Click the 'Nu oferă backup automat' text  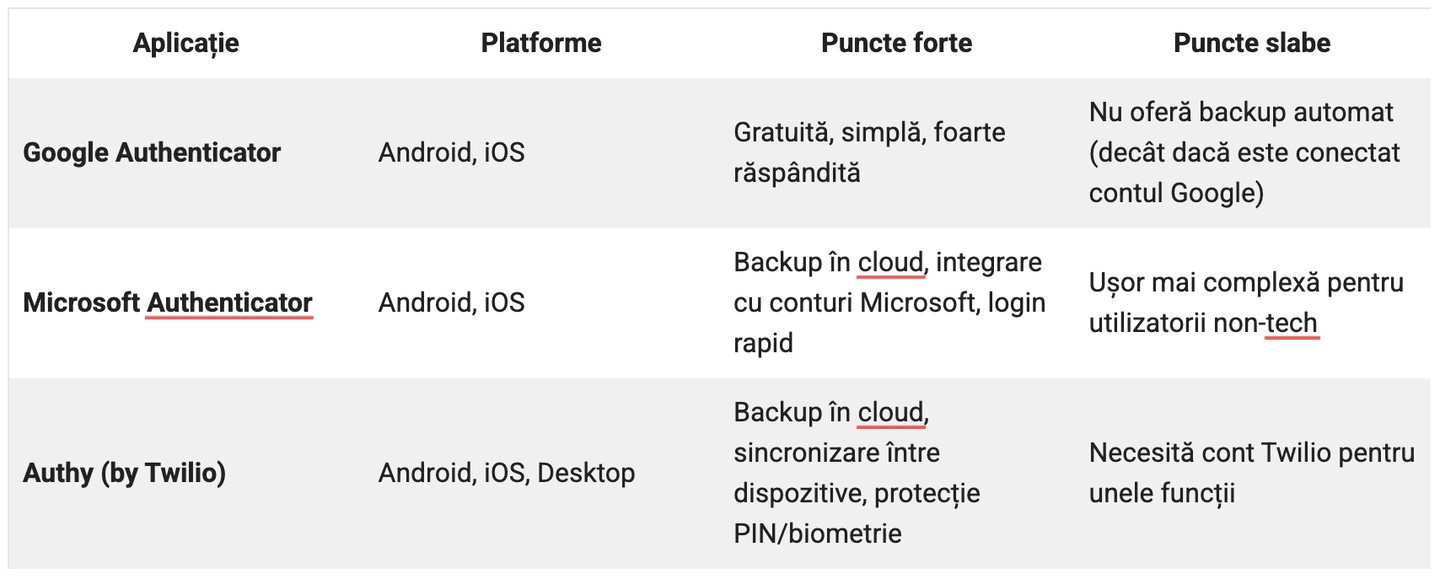coord(1241,112)
